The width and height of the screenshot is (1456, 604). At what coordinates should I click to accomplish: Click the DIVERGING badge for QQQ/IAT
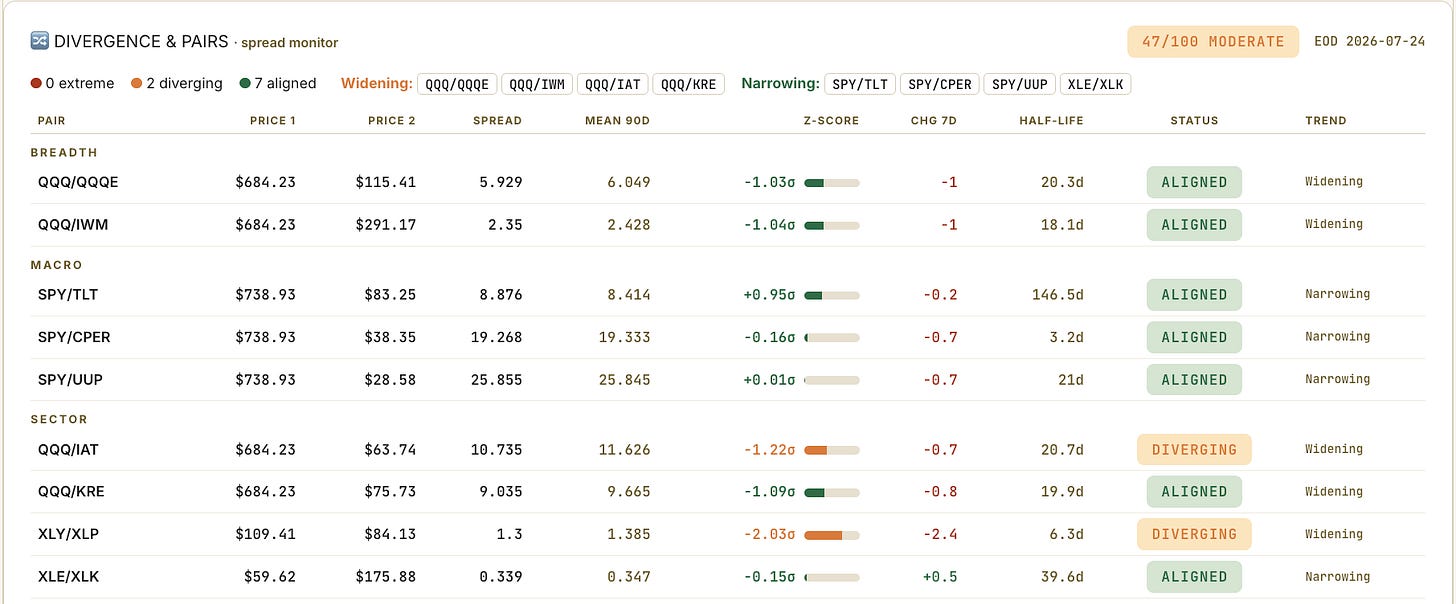point(1194,450)
